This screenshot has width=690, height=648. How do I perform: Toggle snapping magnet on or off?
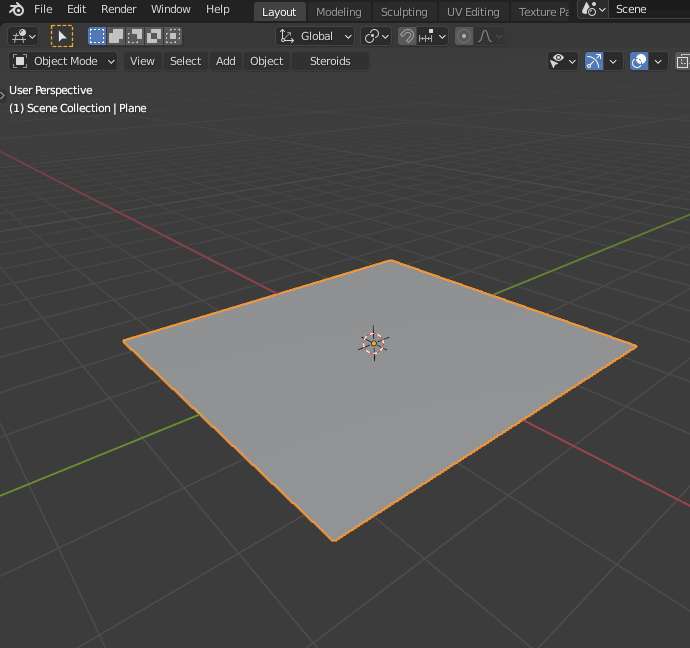pyautogui.click(x=407, y=36)
